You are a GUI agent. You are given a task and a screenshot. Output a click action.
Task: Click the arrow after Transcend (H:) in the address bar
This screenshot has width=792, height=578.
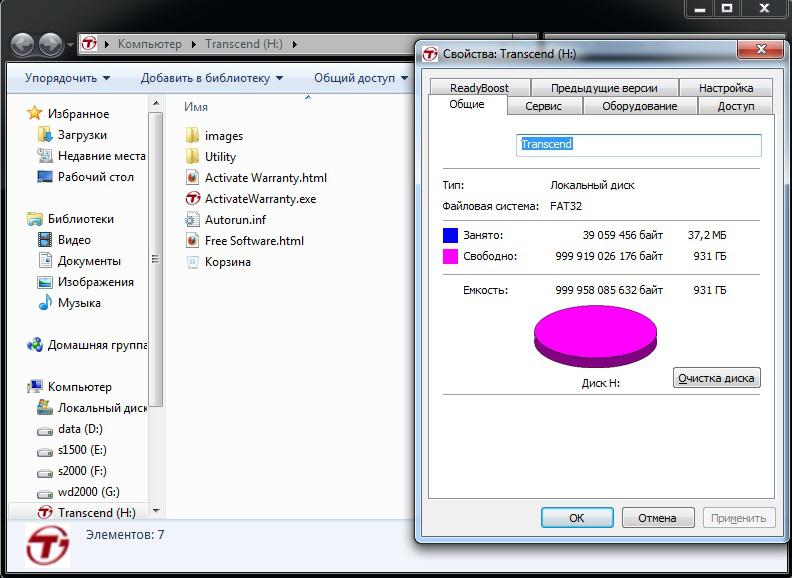click(295, 44)
